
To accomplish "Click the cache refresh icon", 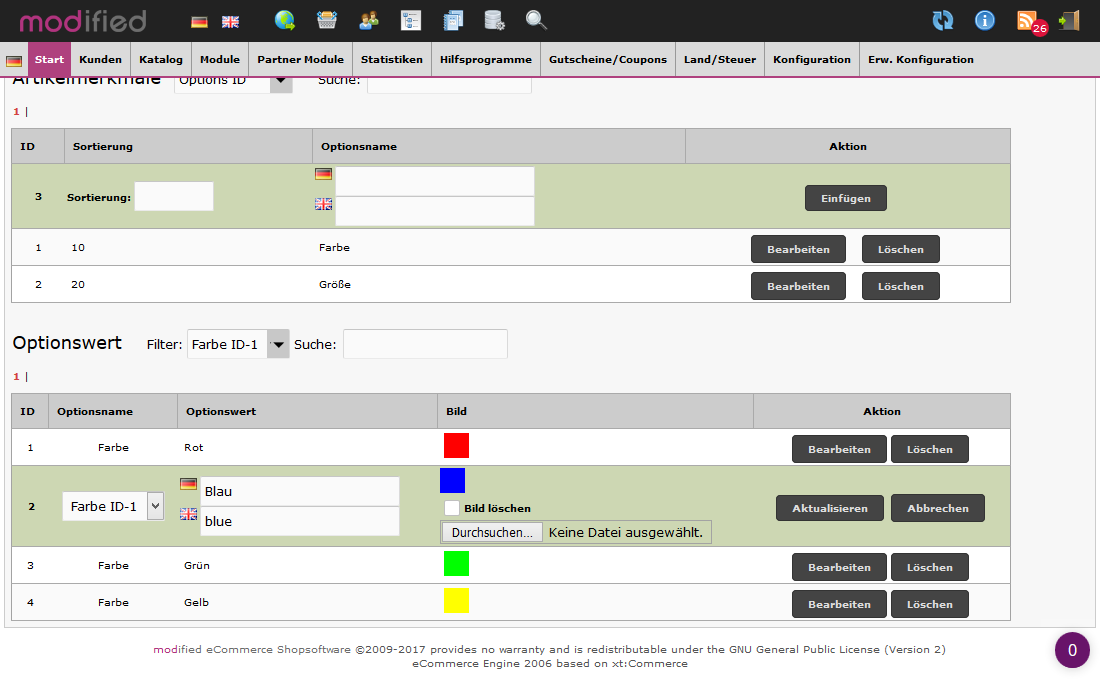I will (943, 20).
